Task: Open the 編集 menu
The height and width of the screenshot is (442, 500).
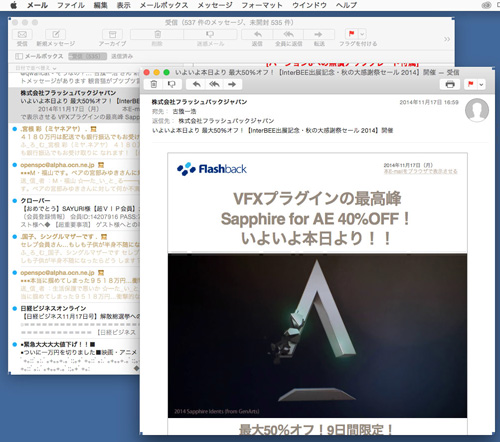Action: (100, 5)
